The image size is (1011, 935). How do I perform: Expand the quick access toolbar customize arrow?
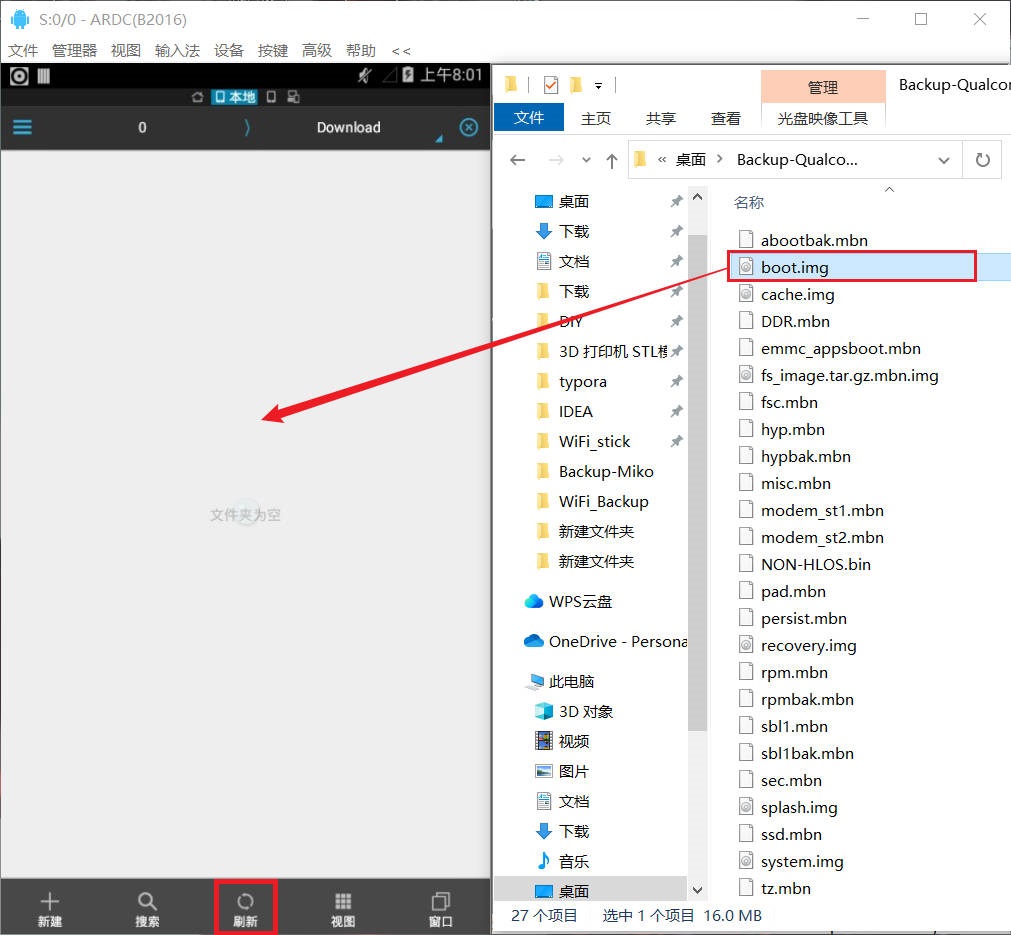(598, 85)
